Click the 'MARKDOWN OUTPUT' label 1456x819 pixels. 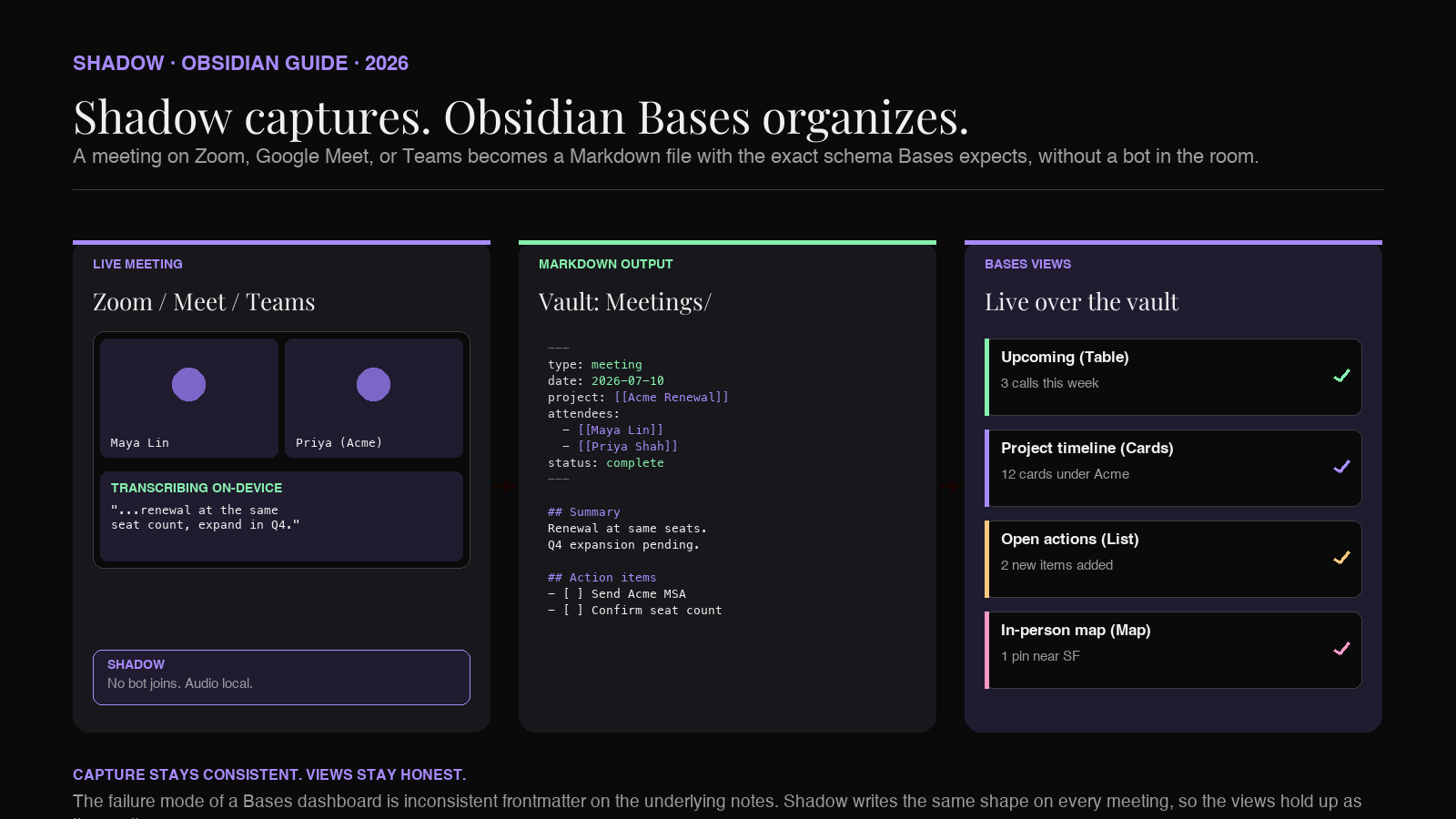606,264
